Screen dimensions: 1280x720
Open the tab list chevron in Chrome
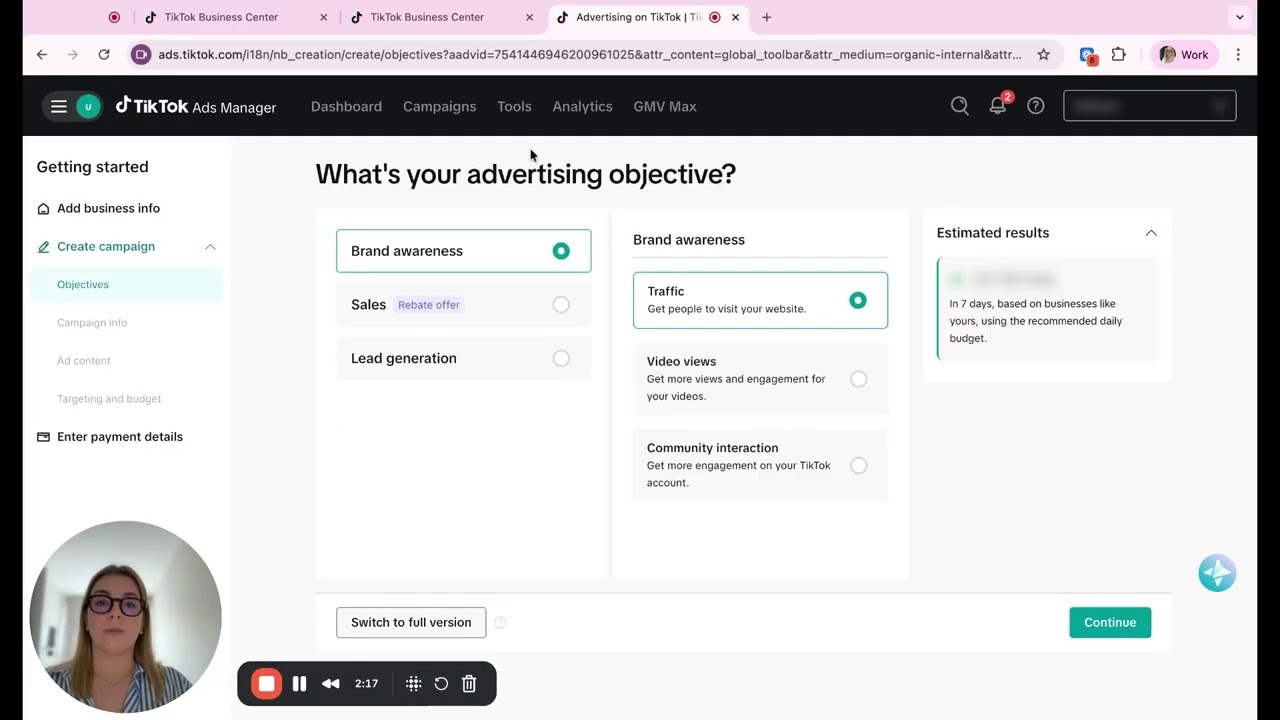click(x=1240, y=17)
